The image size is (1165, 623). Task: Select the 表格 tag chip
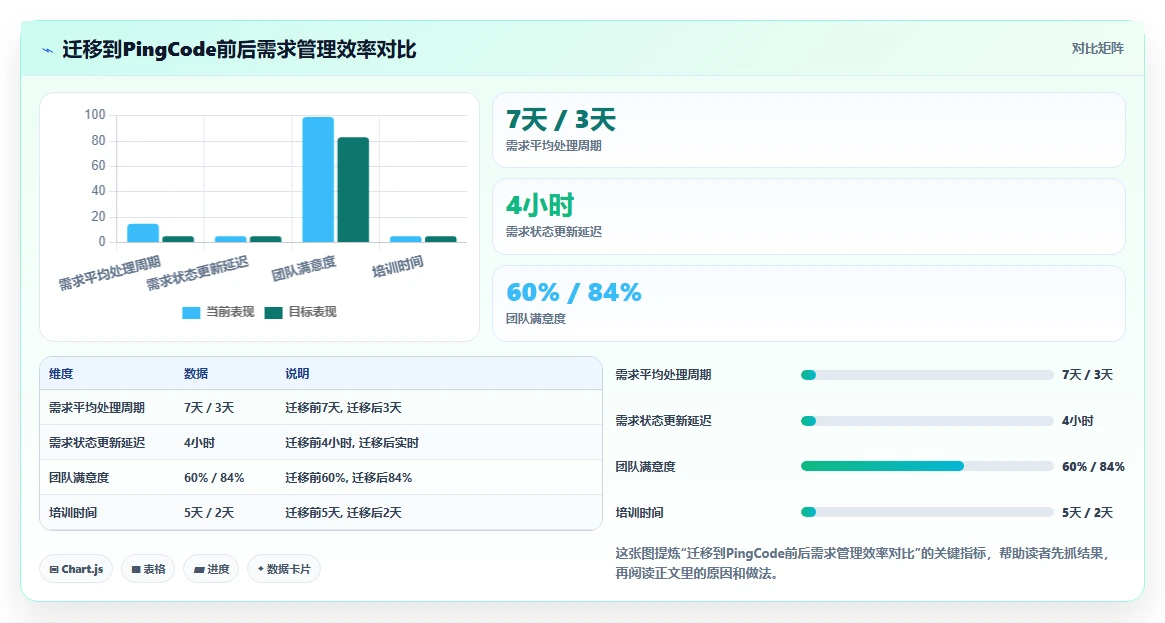[148, 569]
